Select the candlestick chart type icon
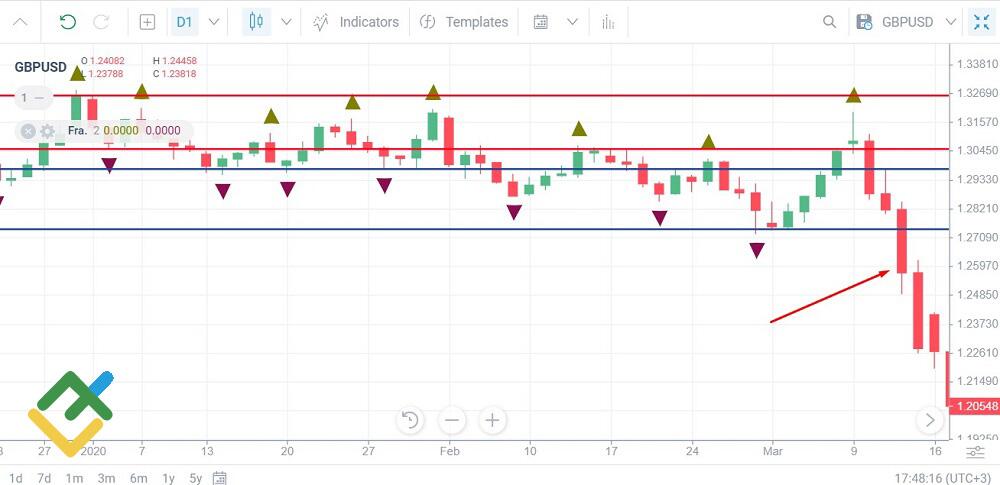This screenshot has width=1000, height=485. click(256, 22)
